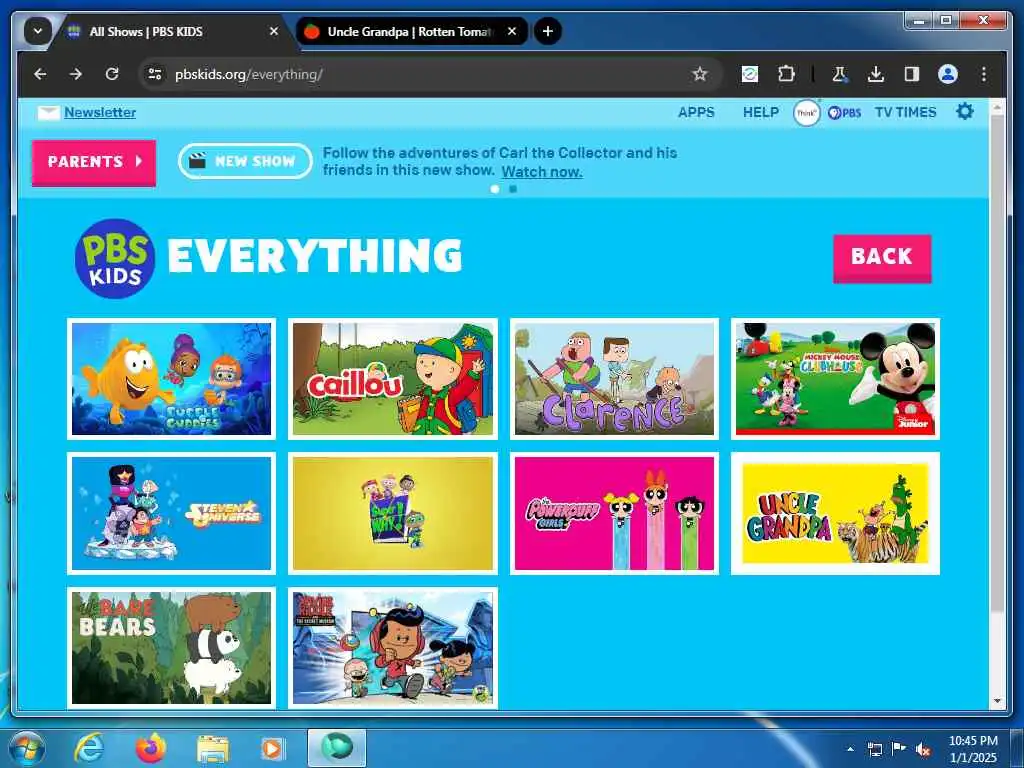Close the All Shows PBS KIDS tab
1024x768 pixels.
[274, 31]
